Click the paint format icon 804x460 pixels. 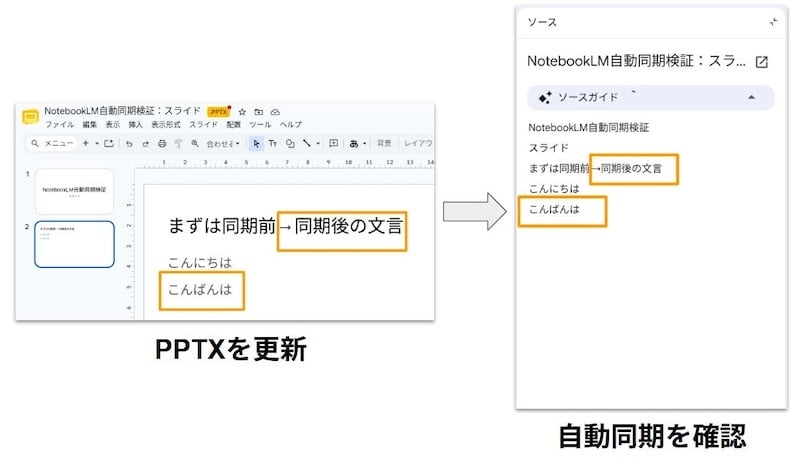178,144
